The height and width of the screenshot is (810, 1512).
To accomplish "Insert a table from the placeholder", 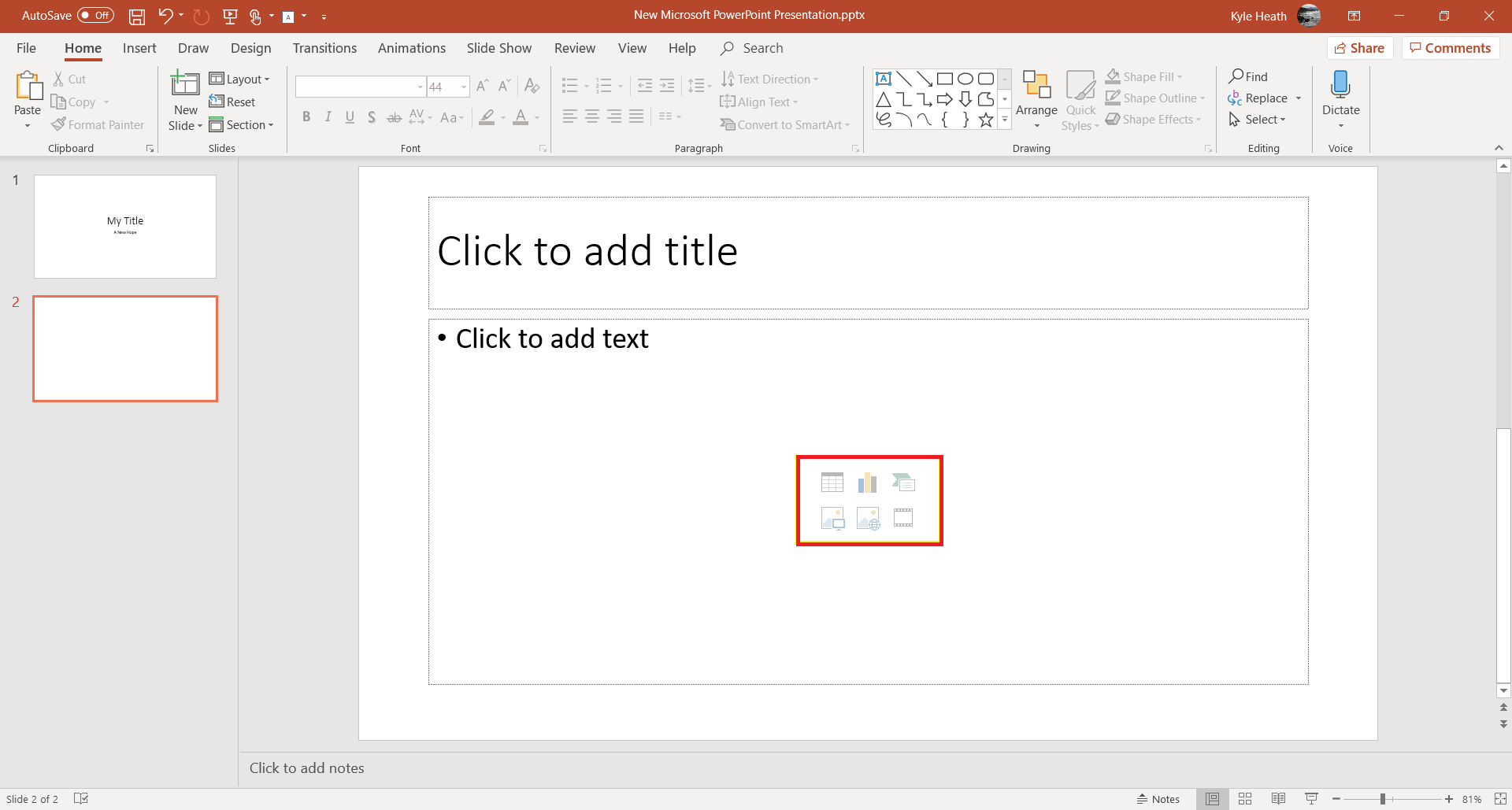I will (x=832, y=481).
